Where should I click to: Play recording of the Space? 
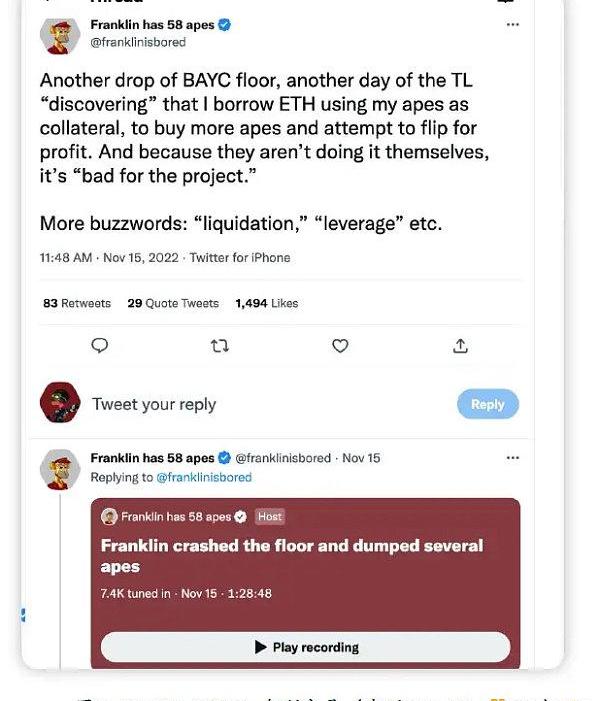(x=305, y=647)
